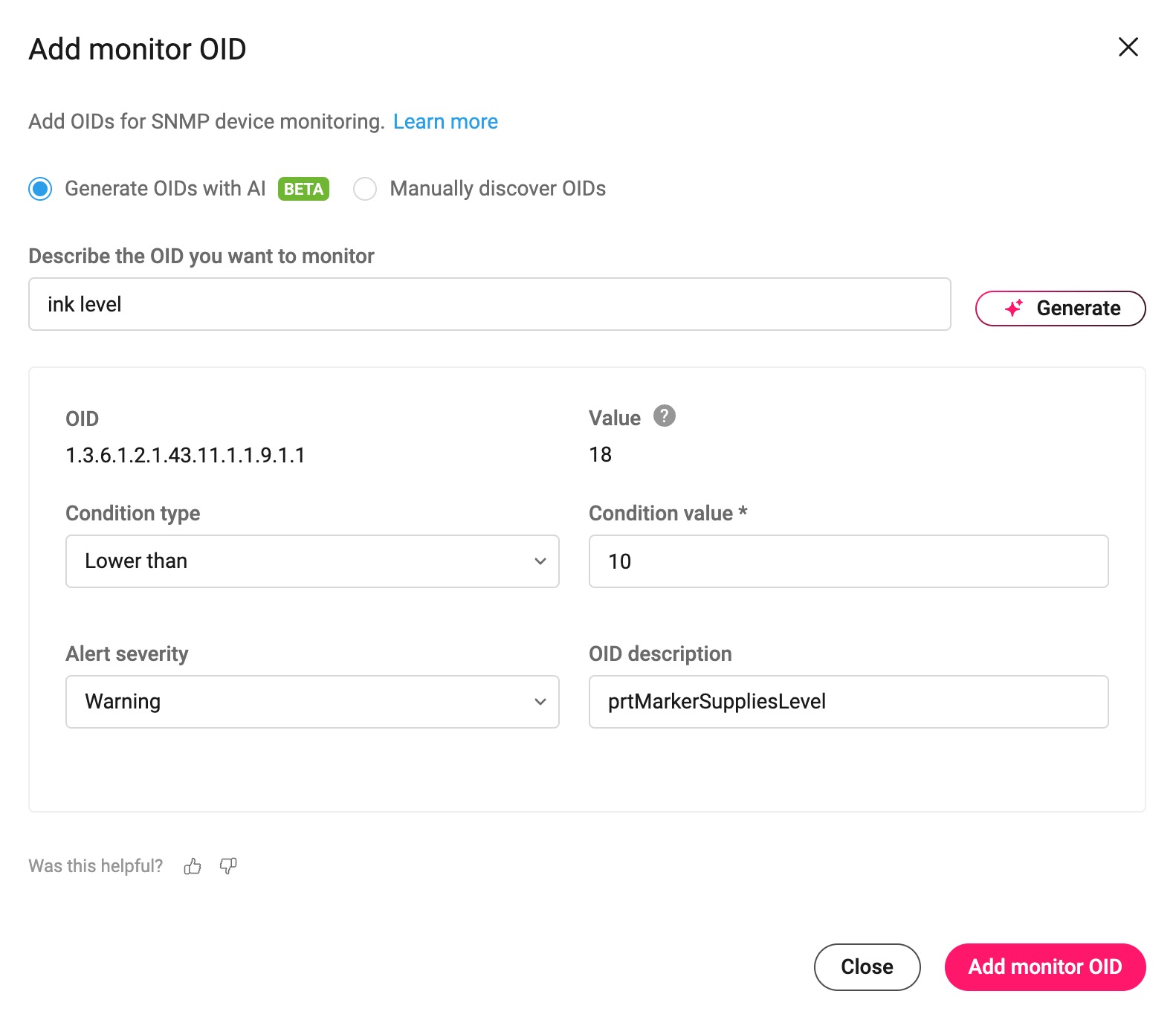
Task: Give thumbs down feedback
Action: point(228,866)
